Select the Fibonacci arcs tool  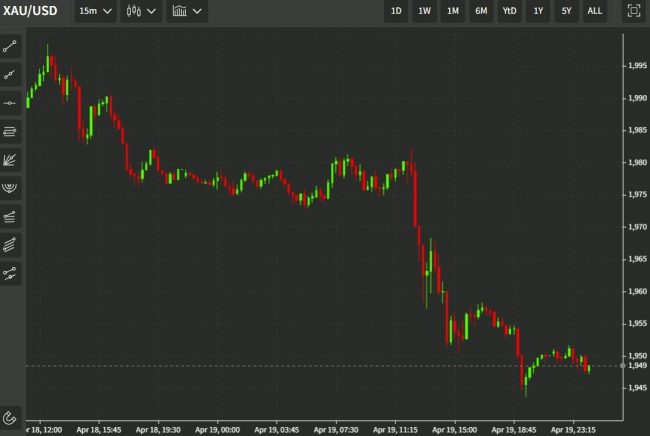[10, 188]
